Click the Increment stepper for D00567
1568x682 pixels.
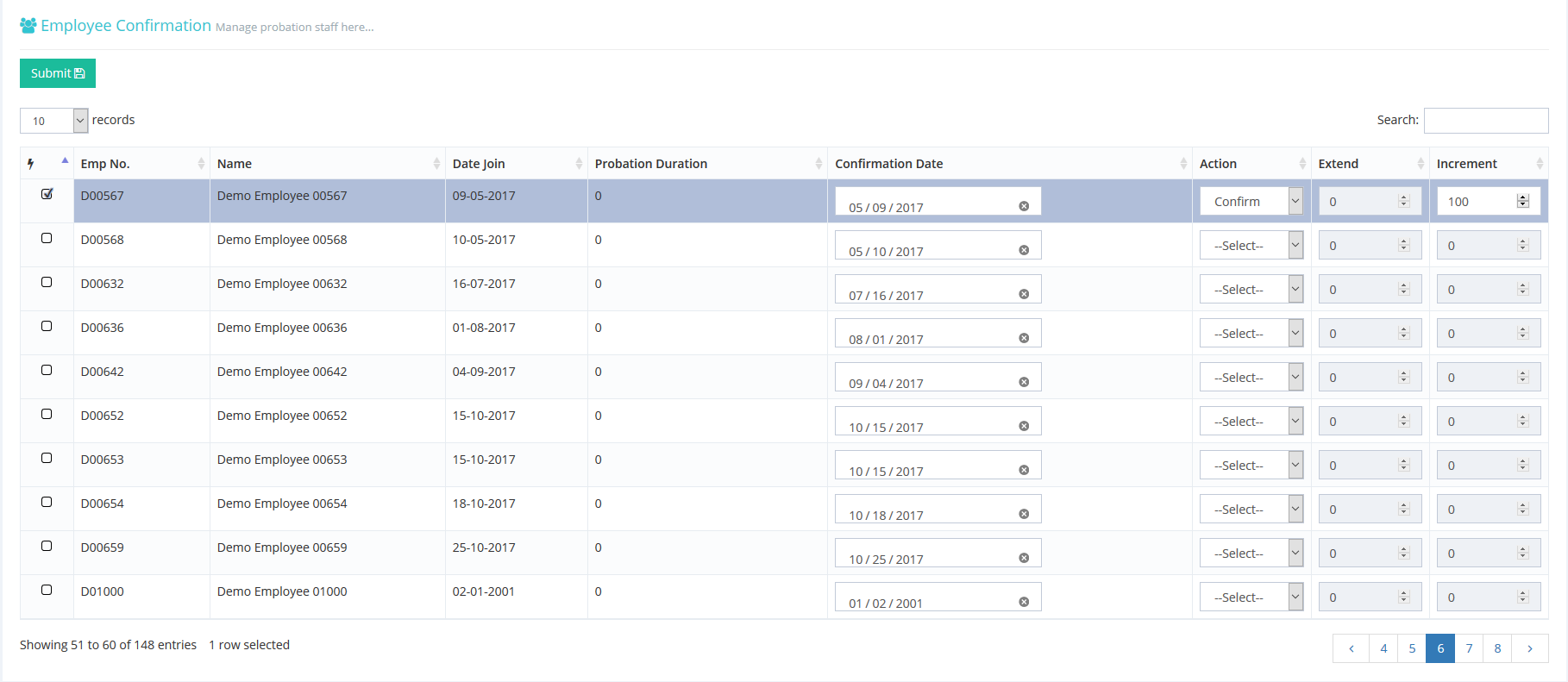(x=1523, y=201)
